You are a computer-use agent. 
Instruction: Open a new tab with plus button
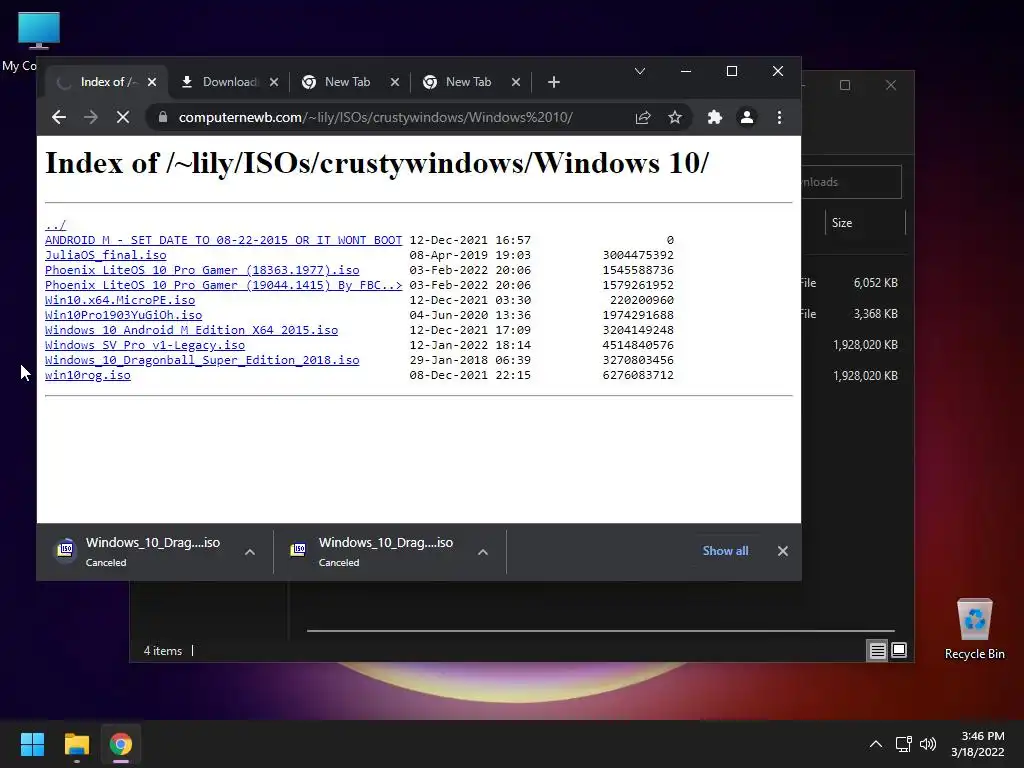(x=554, y=82)
